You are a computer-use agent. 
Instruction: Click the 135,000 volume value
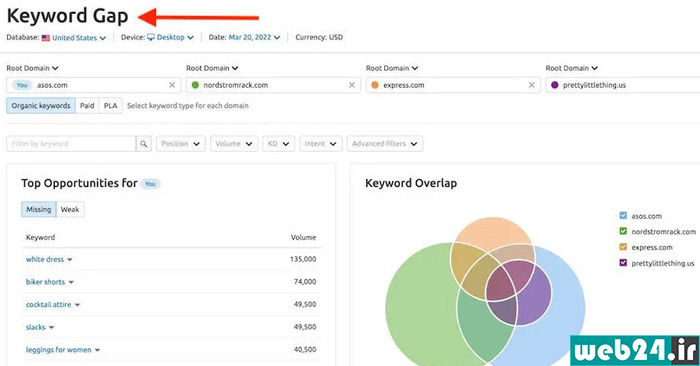click(x=303, y=259)
